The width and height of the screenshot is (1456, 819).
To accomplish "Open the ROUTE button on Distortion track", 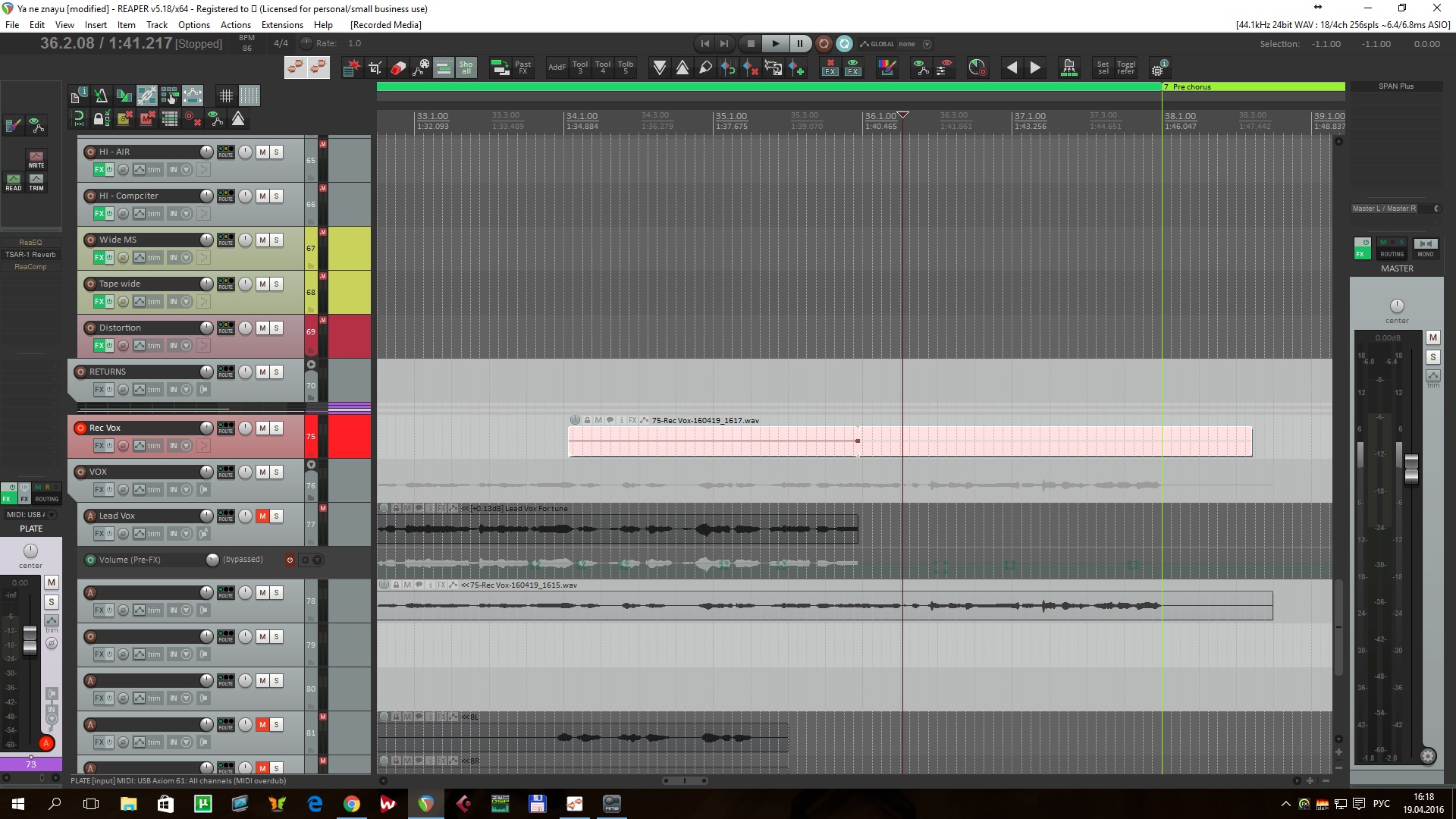I will pyautogui.click(x=225, y=328).
